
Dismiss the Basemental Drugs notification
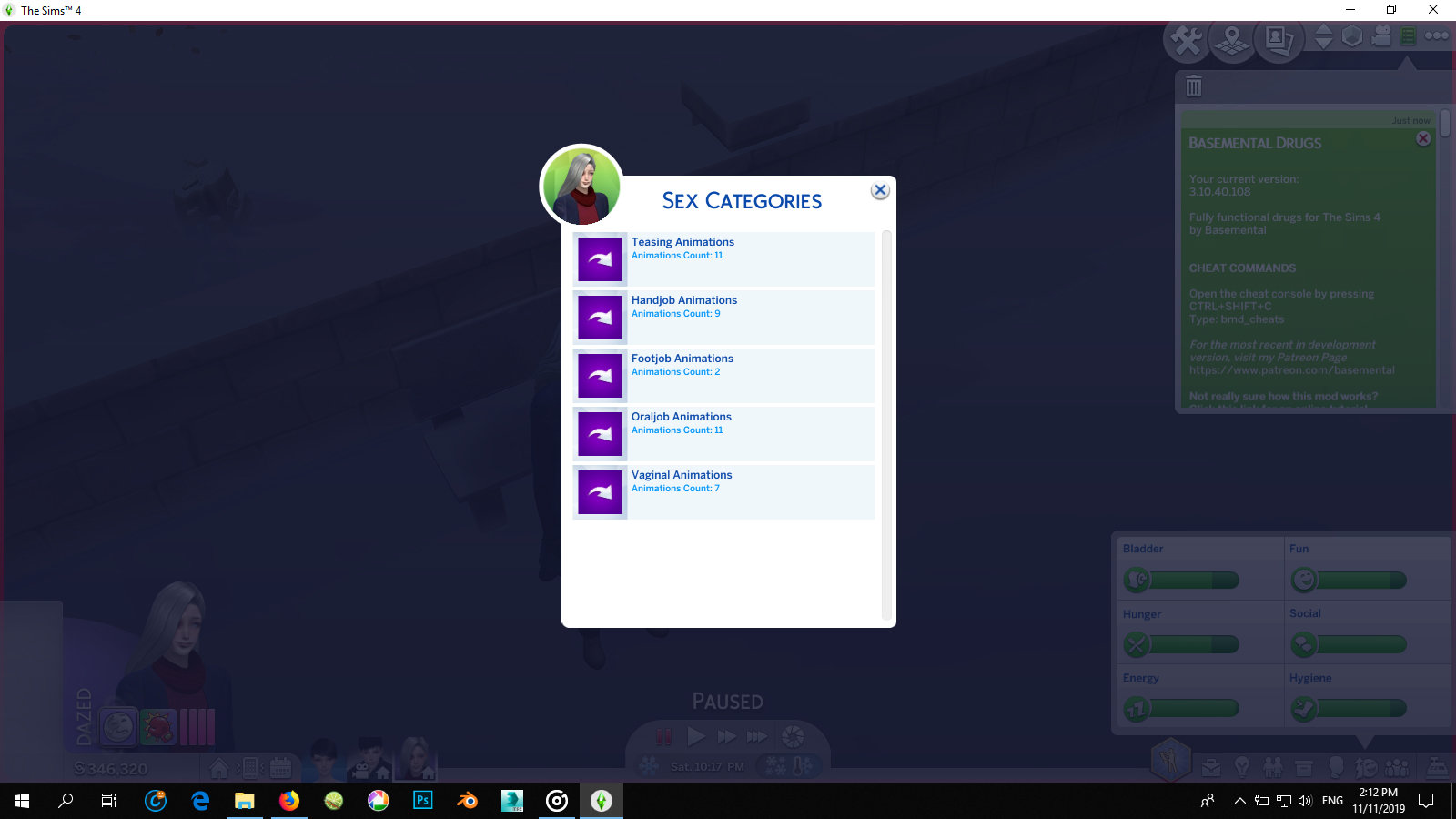coord(1423,138)
